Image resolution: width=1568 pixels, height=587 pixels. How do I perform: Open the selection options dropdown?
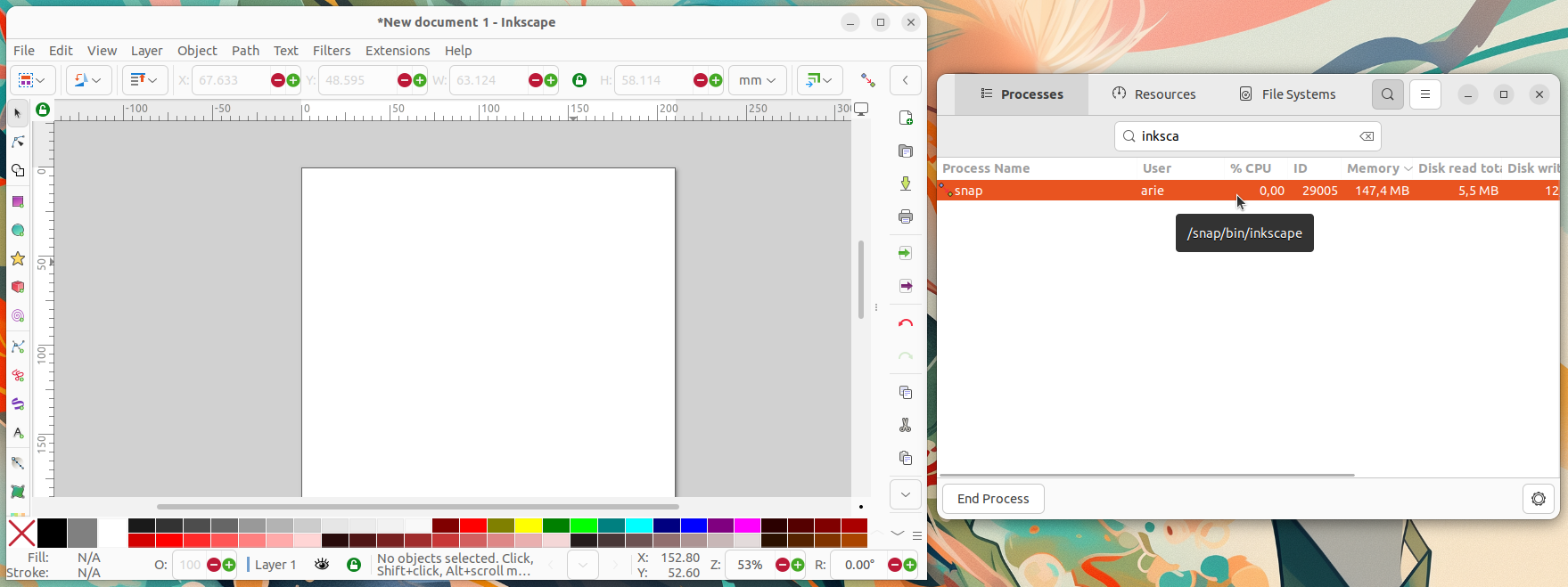33,80
